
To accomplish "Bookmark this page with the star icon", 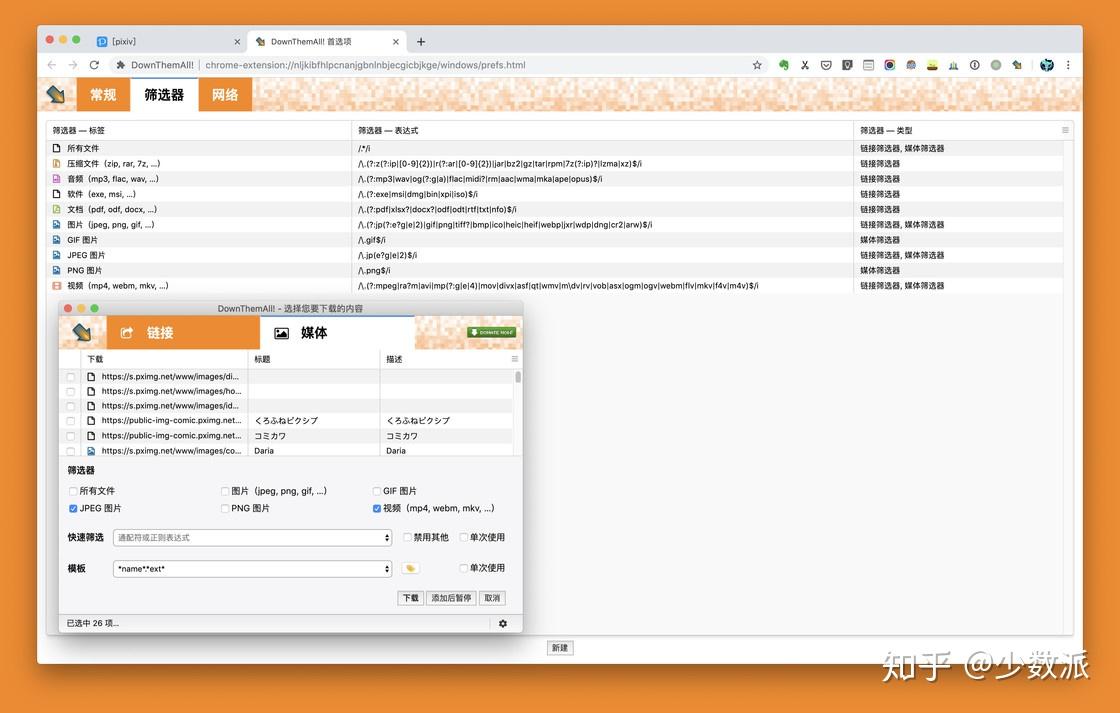I will tap(757, 65).
